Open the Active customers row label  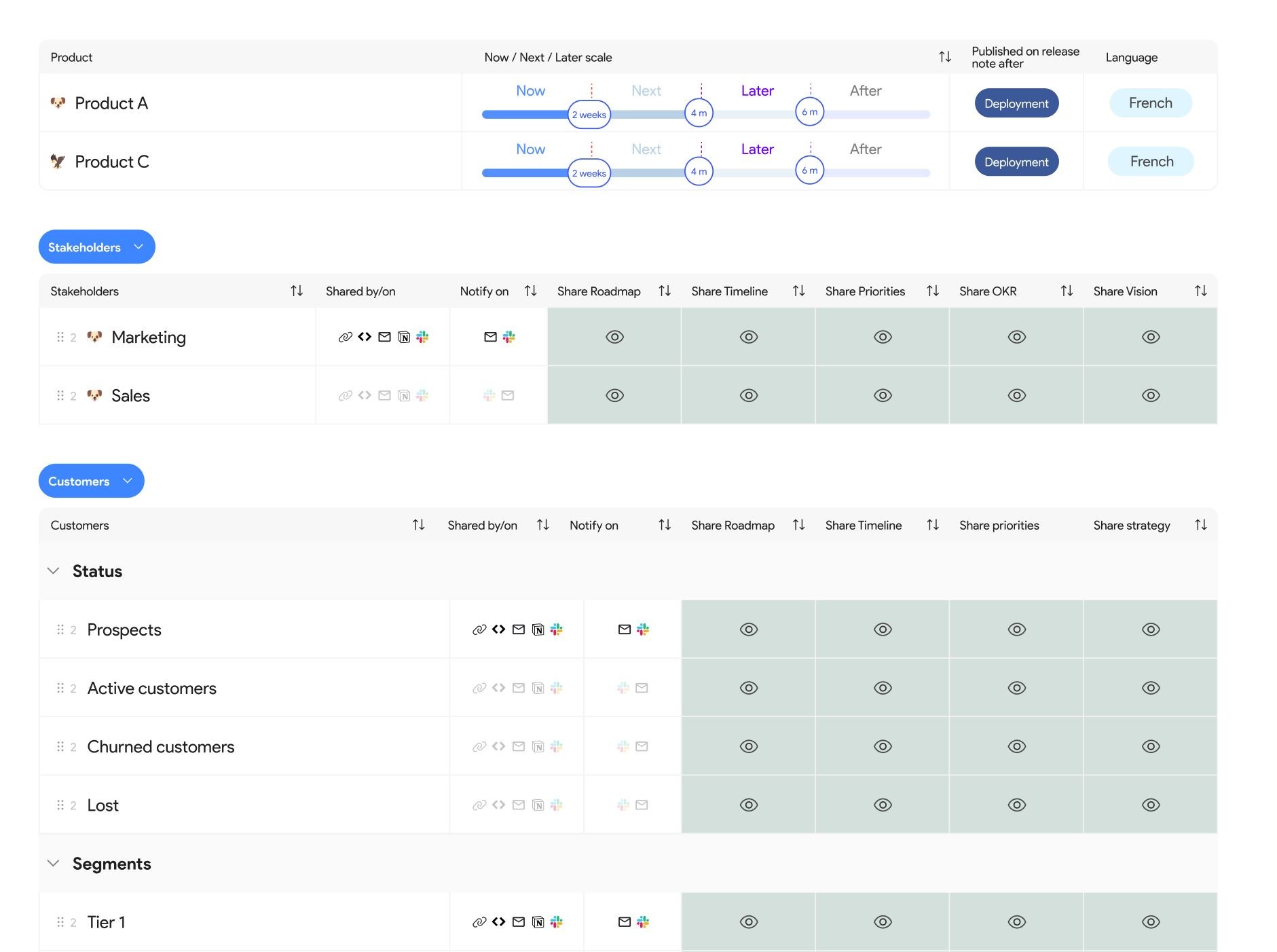[152, 688]
